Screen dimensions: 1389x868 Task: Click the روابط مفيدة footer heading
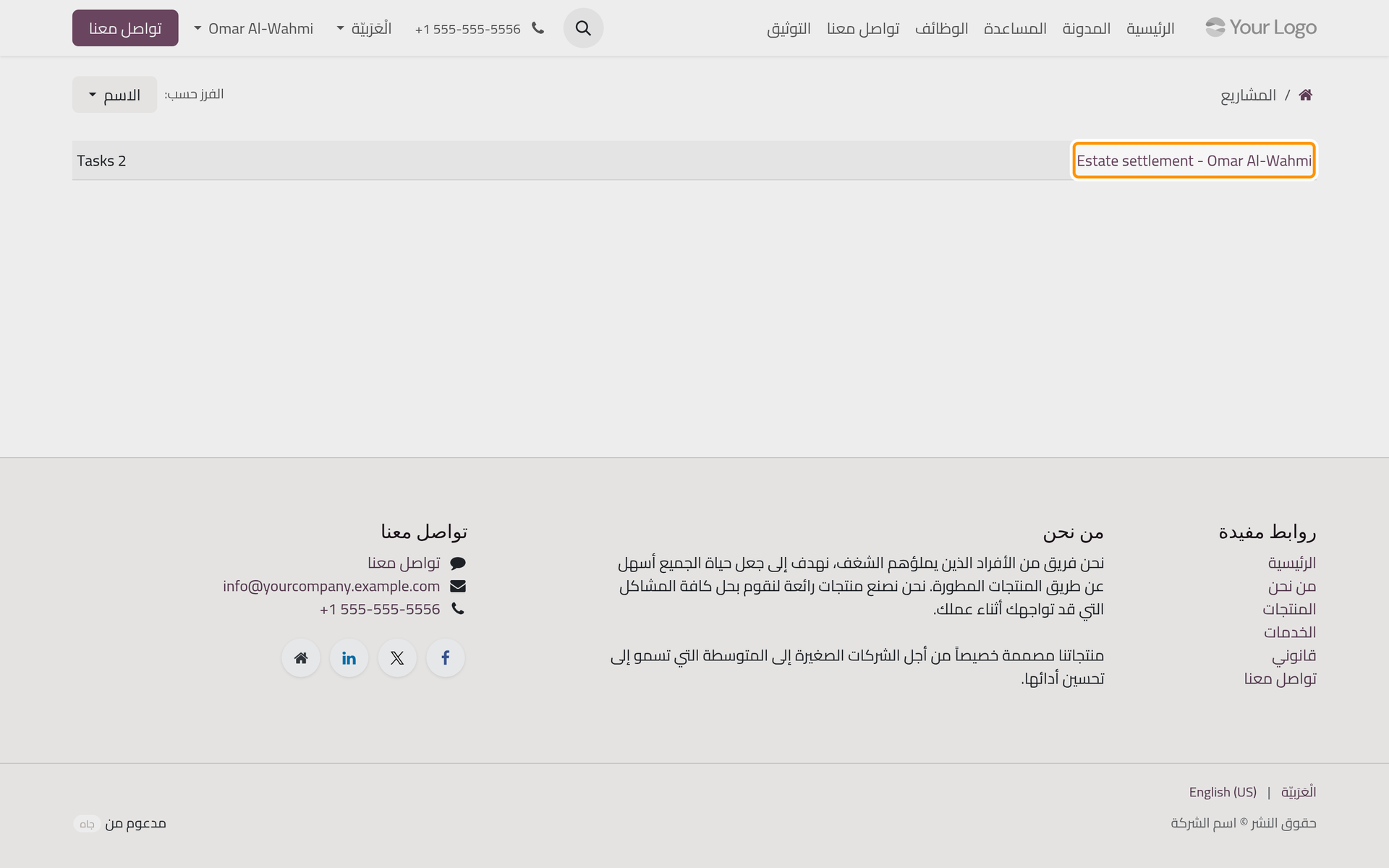click(1267, 532)
